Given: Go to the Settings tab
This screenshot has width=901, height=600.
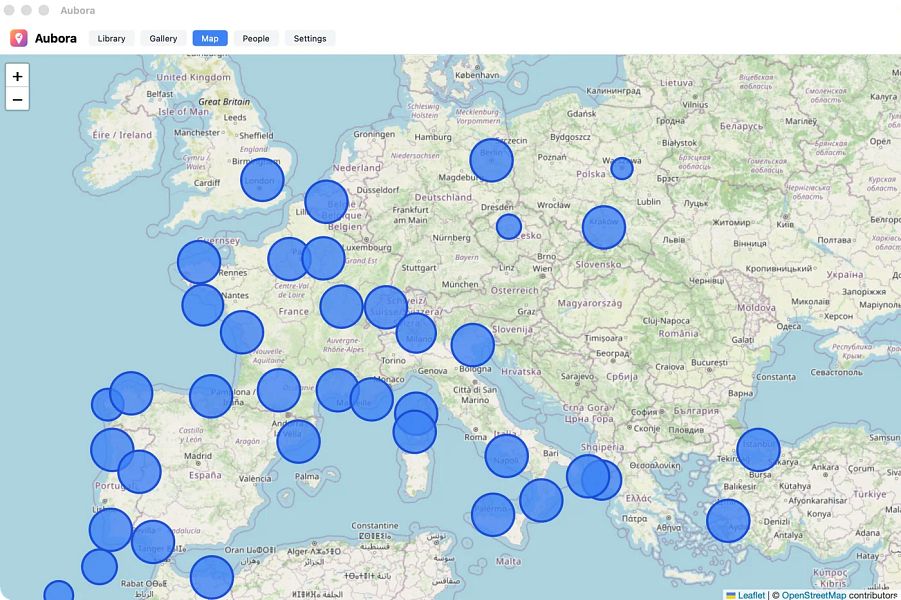Looking at the screenshot, I should (x=310, y=39).
